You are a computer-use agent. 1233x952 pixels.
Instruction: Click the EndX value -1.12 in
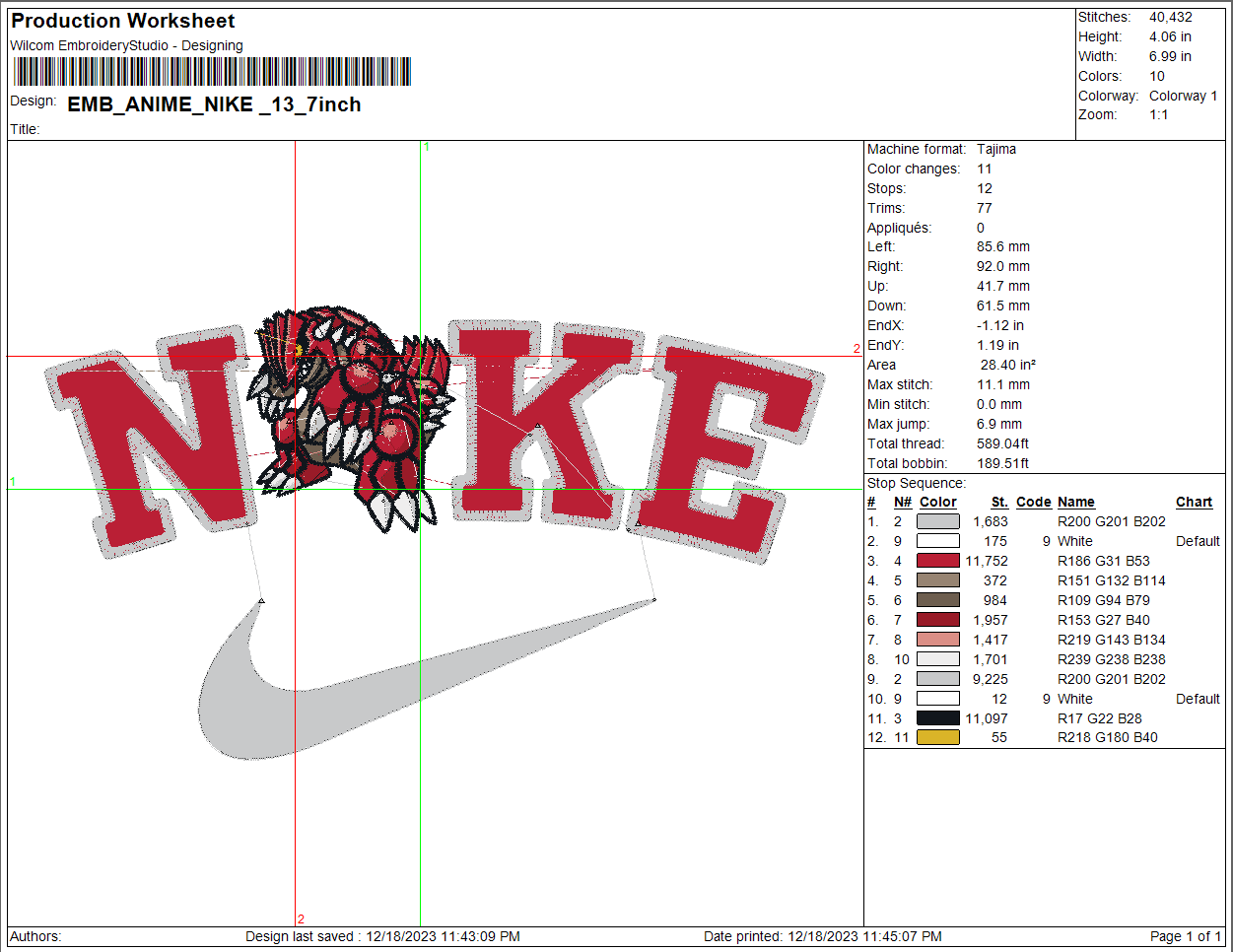coord(1000,325)
